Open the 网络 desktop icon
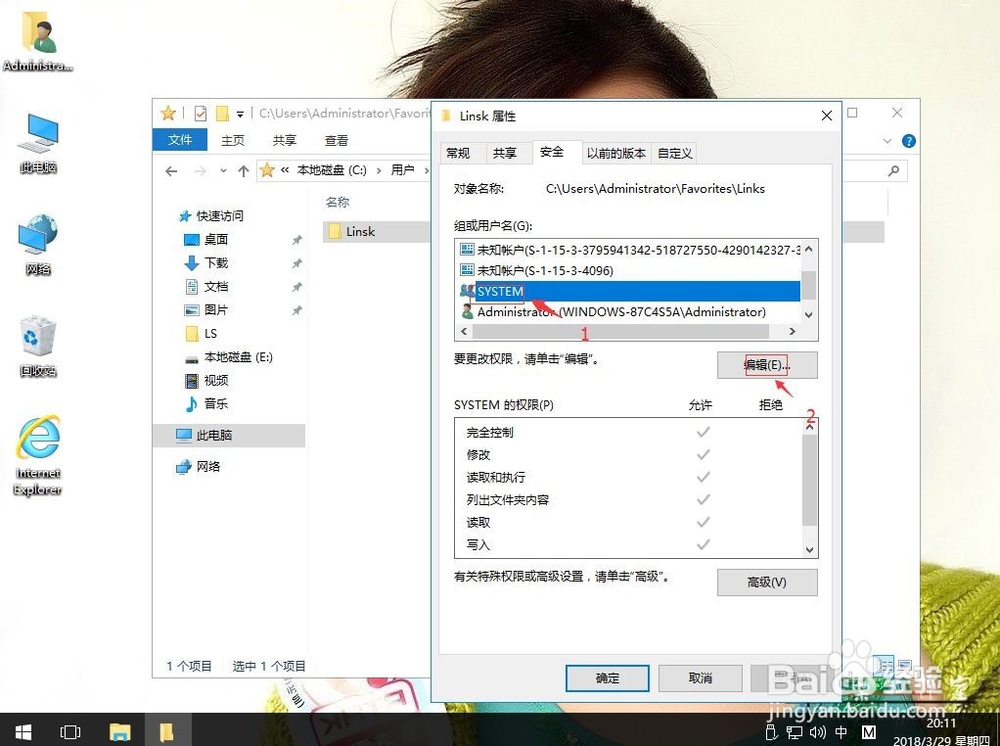The width and height of the screenshot is (1000, 746). (38, 245)
